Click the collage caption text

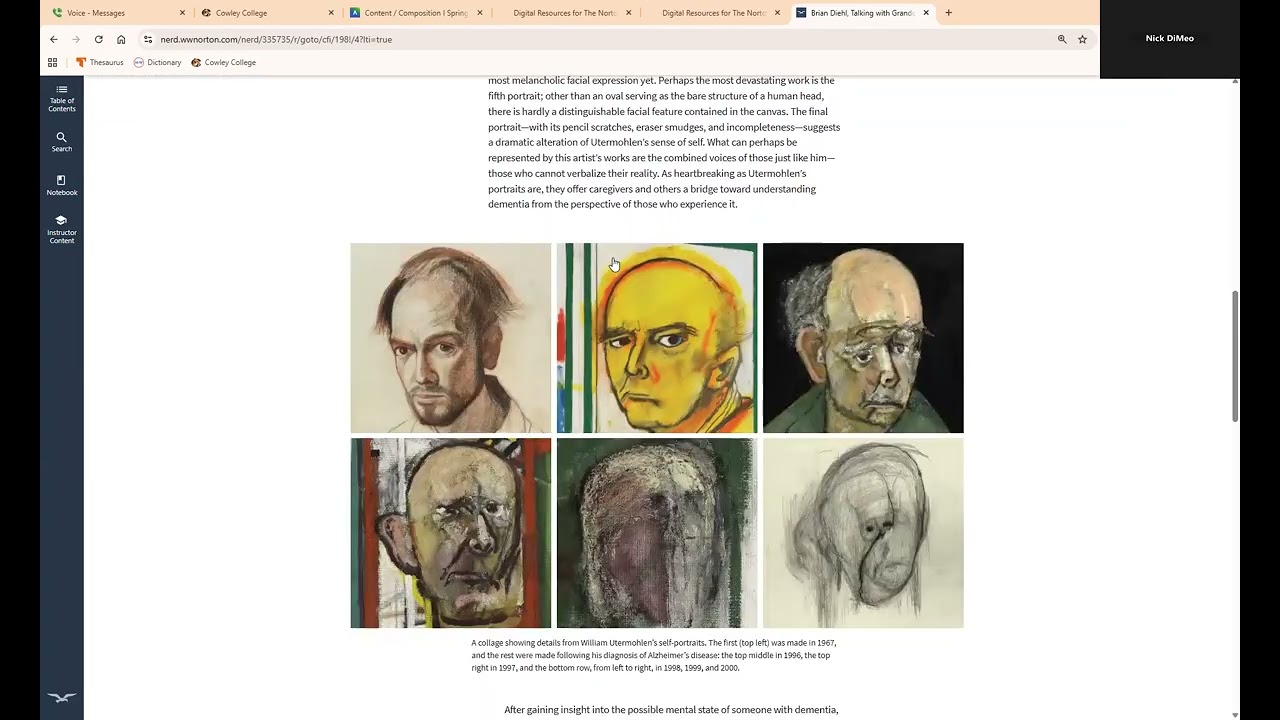(x=655, y=655)
